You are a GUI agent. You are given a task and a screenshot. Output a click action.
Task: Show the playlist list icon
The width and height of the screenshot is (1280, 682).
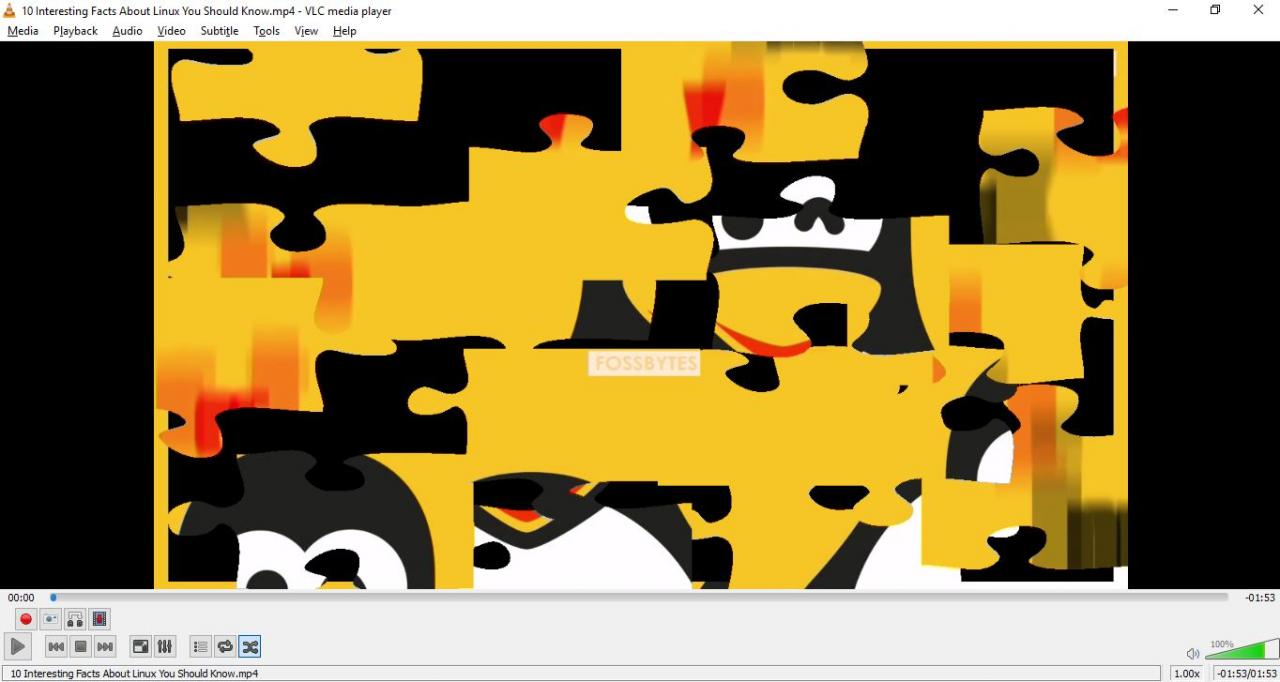click(201, 647)
